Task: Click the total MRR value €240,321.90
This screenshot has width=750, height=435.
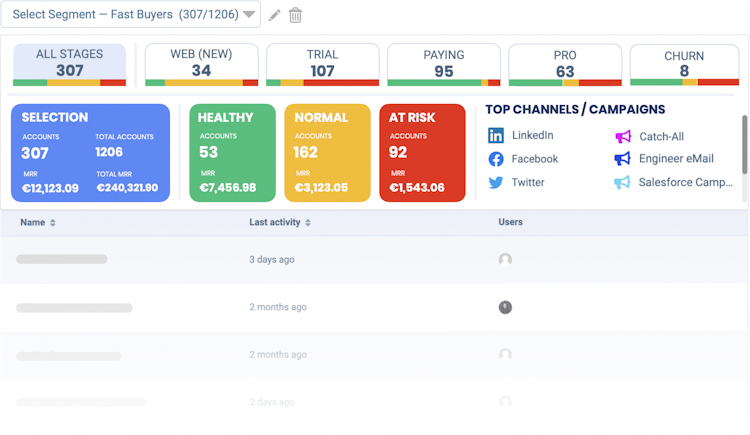Action: pos(127,188)
